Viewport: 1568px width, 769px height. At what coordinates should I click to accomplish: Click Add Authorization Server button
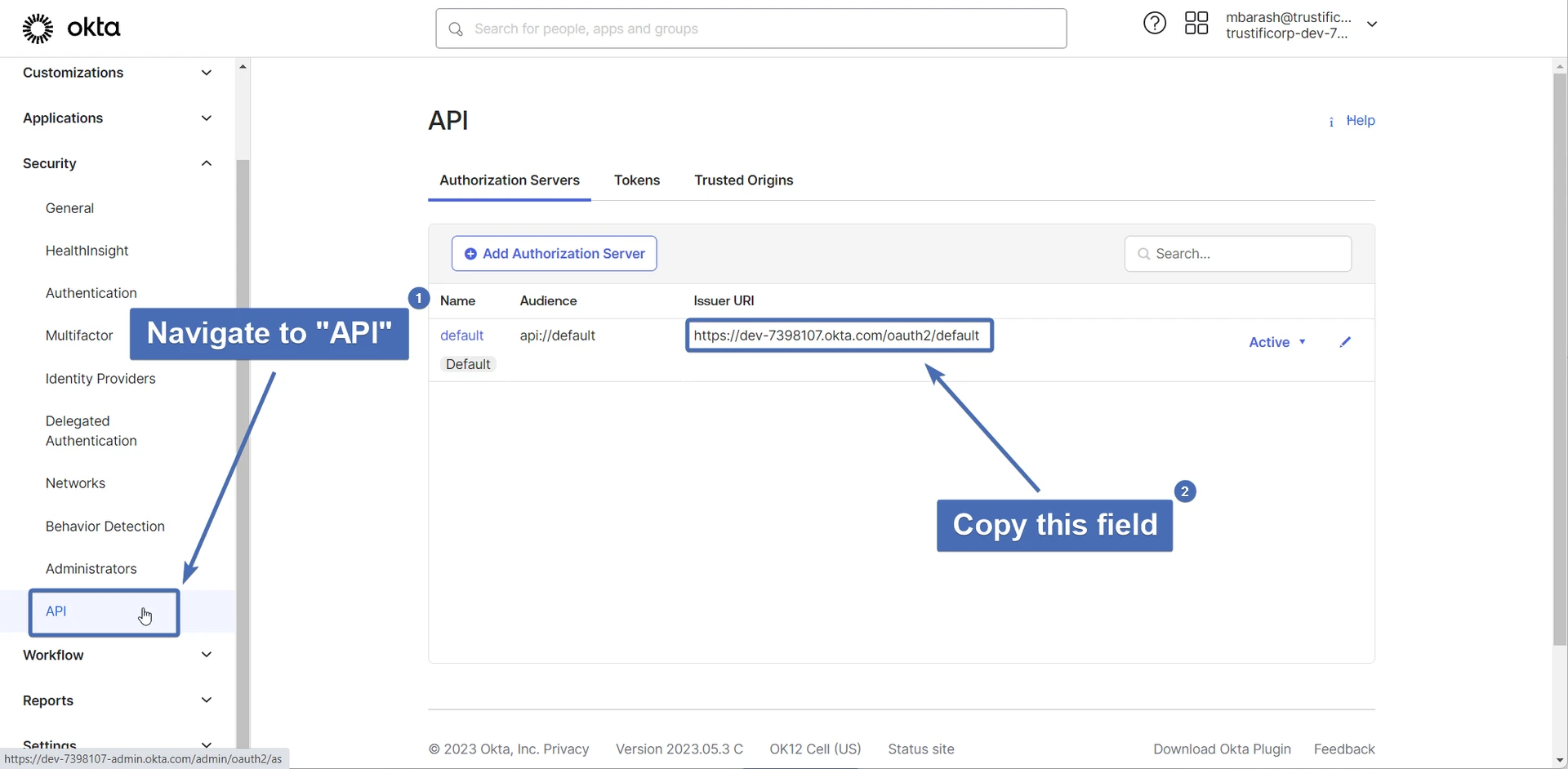coord(554,254)
